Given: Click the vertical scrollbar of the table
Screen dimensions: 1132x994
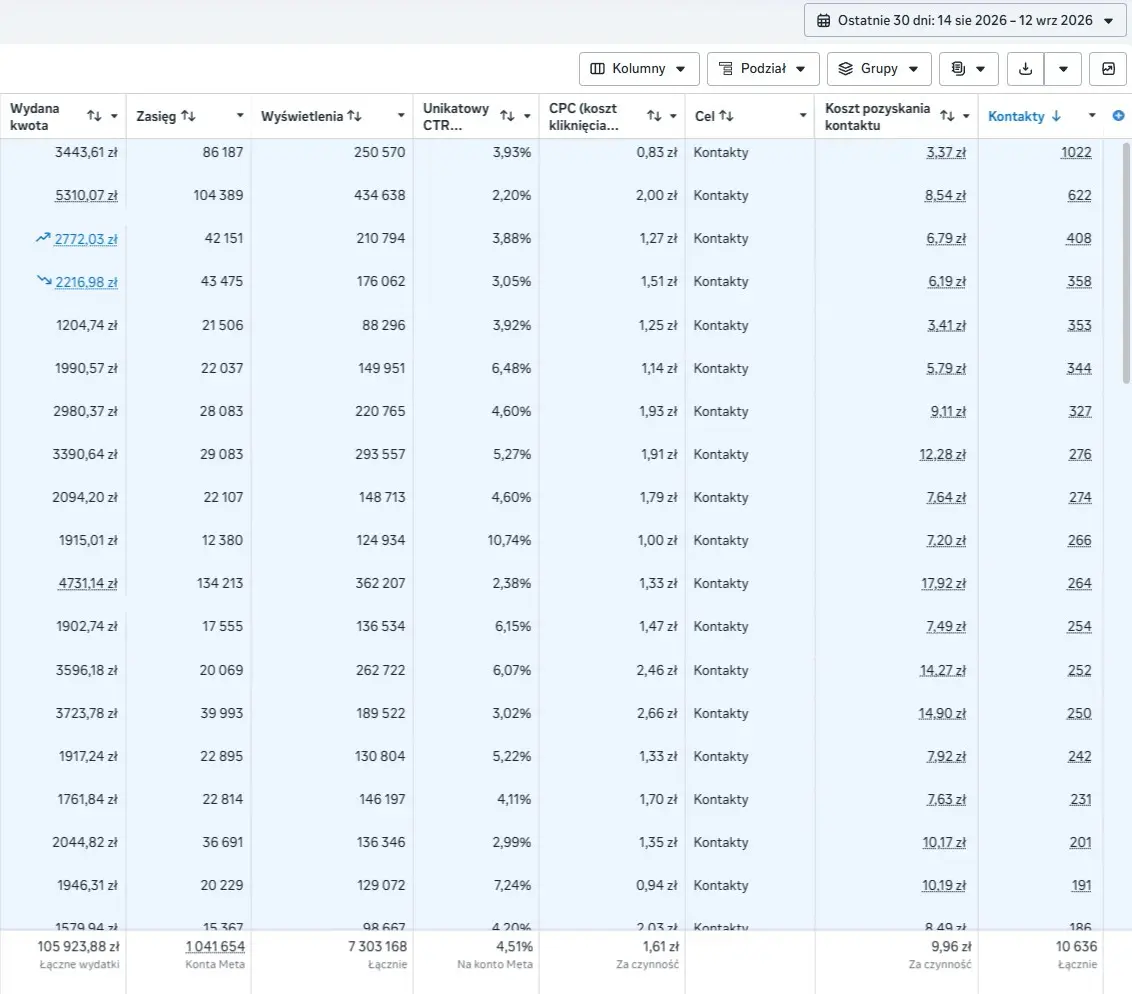Looking at the screenshot, I should 1126,263.
